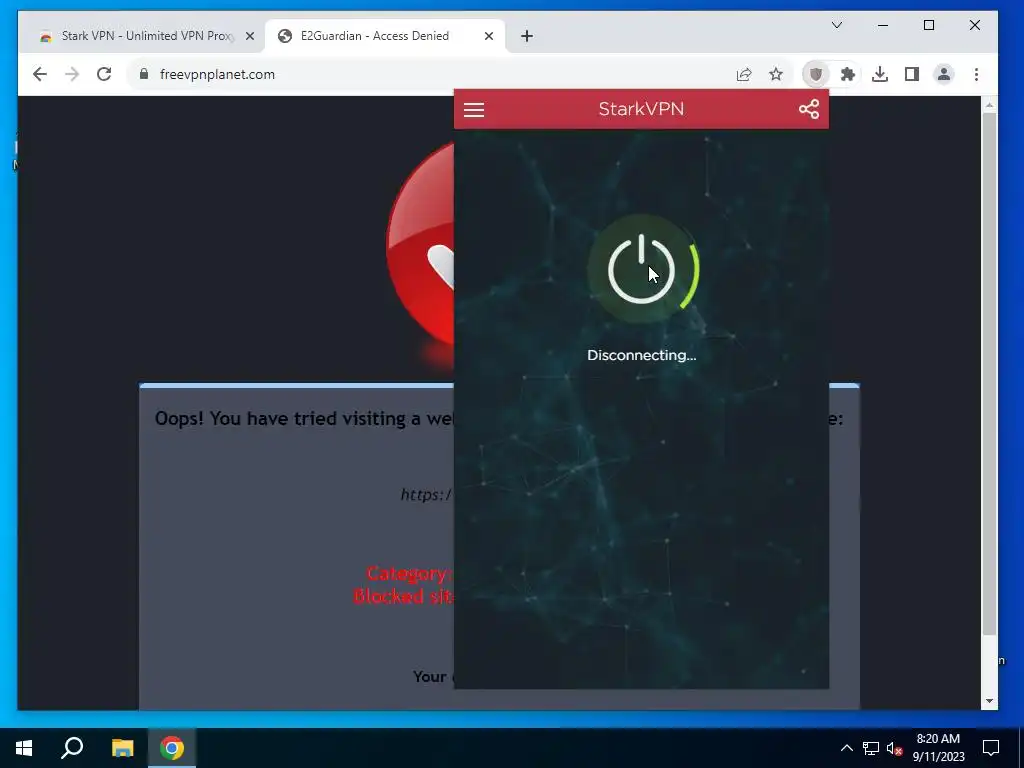Toggle the Chrome side panel
The width and height of the screenshot is (1024, 768).
pos(912,74)
